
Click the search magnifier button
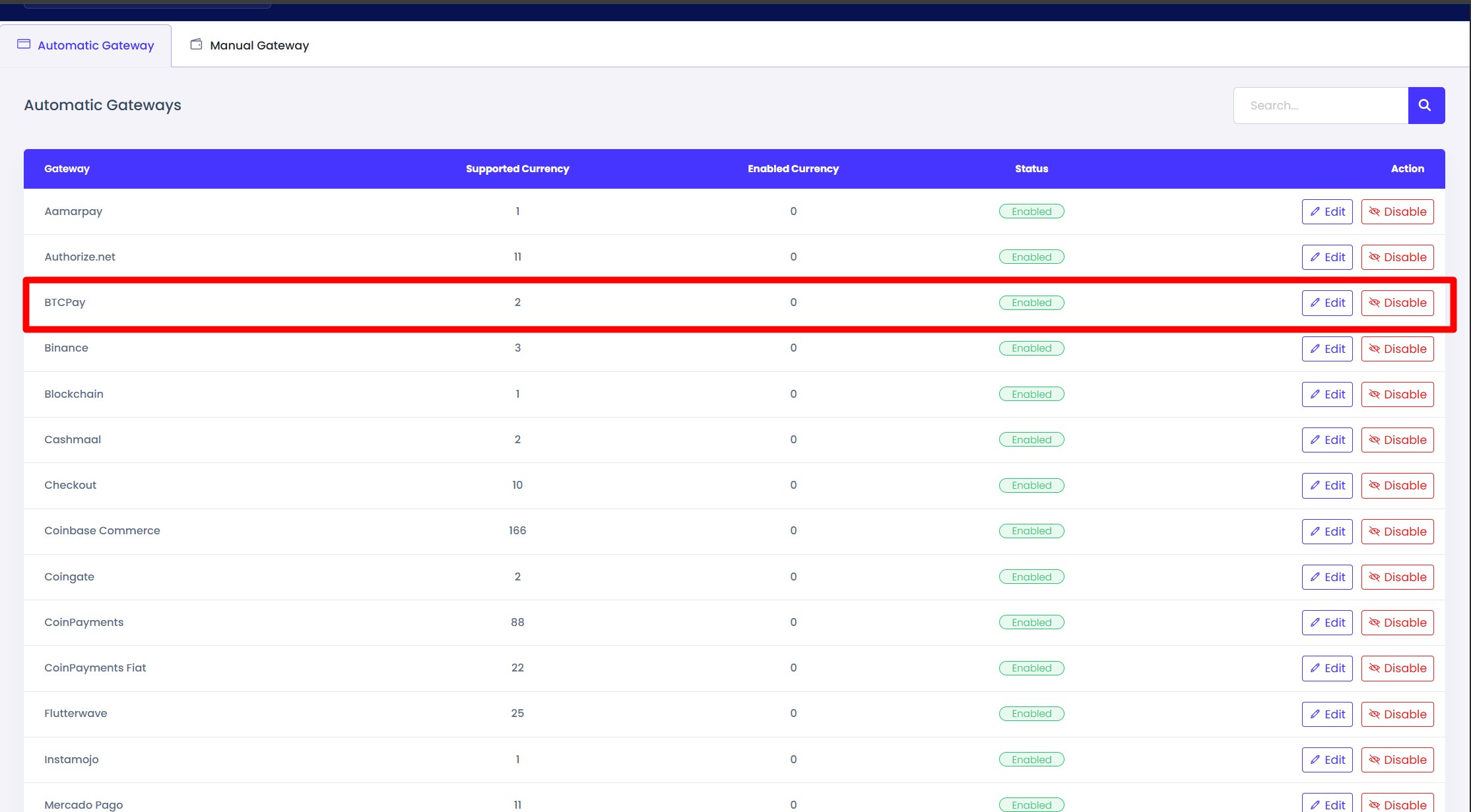tap(1426, 106)
